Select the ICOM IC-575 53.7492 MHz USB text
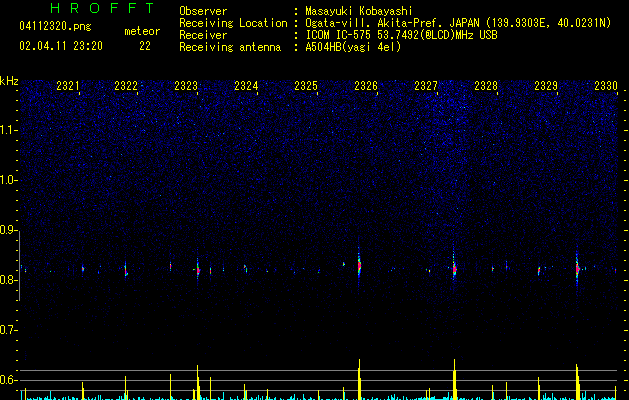 coord(401,35)
